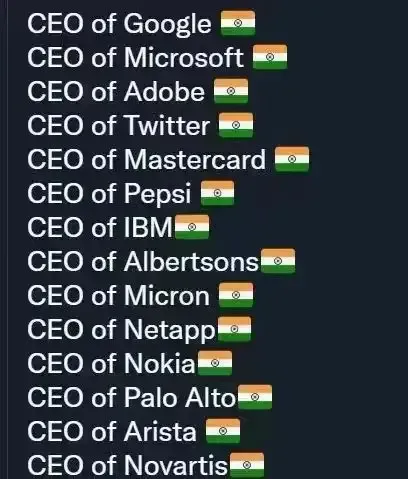
Task: Click the 'CEO of Mastercard' text
Action: coord(147,160)
